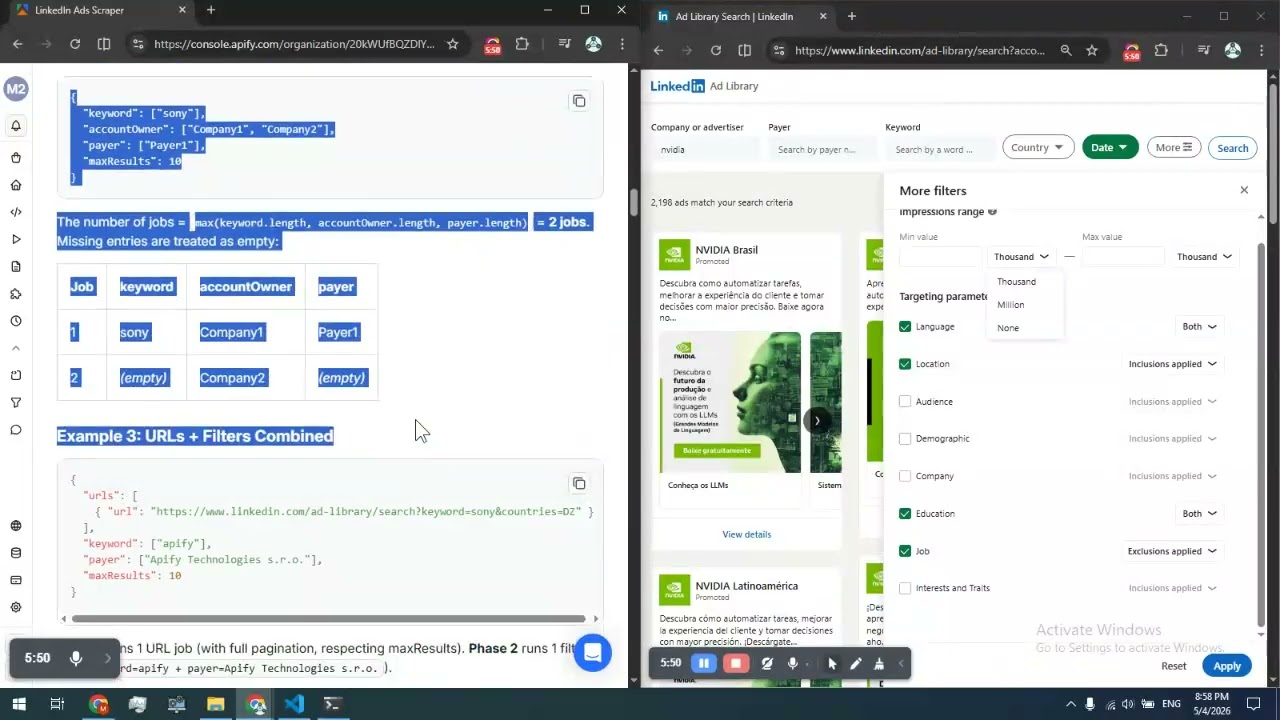Open View details for NVIDIA Brasil ad

[747, 534]
